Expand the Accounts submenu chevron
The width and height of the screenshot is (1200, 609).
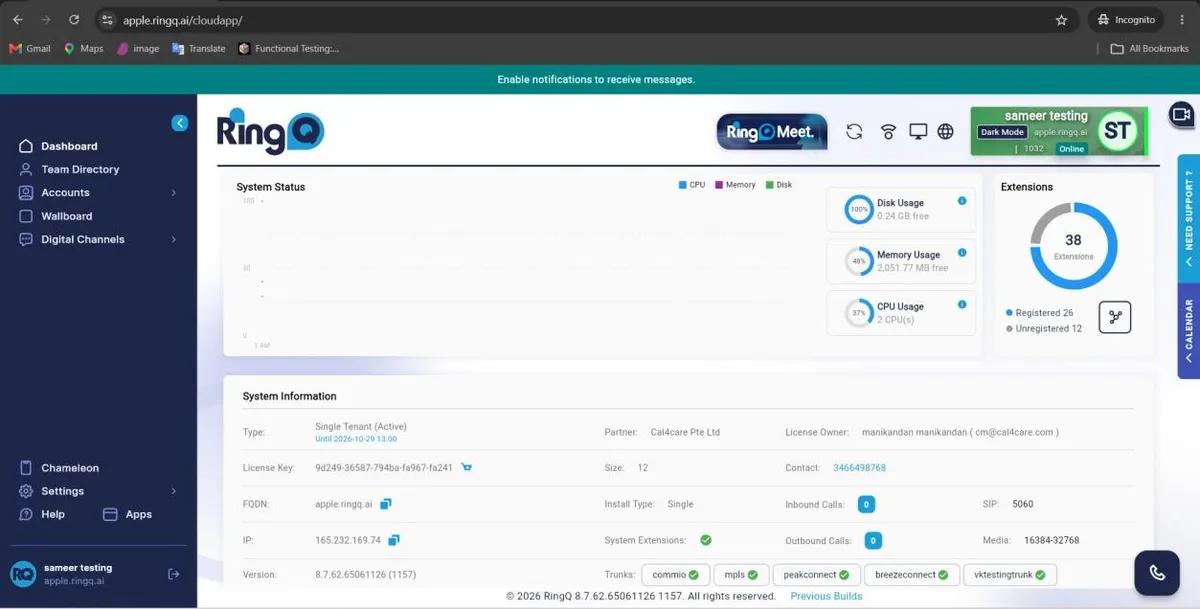pyautogui.click(x=174, y=193)
